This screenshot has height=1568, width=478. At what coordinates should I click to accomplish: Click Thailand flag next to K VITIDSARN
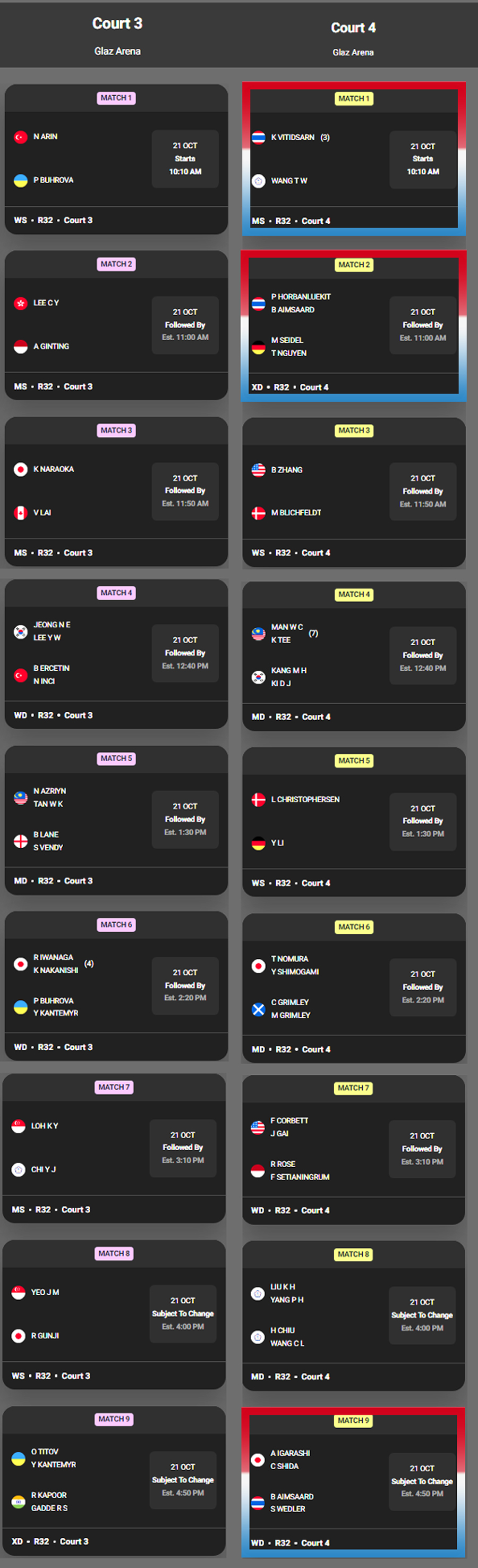(259, 138)
